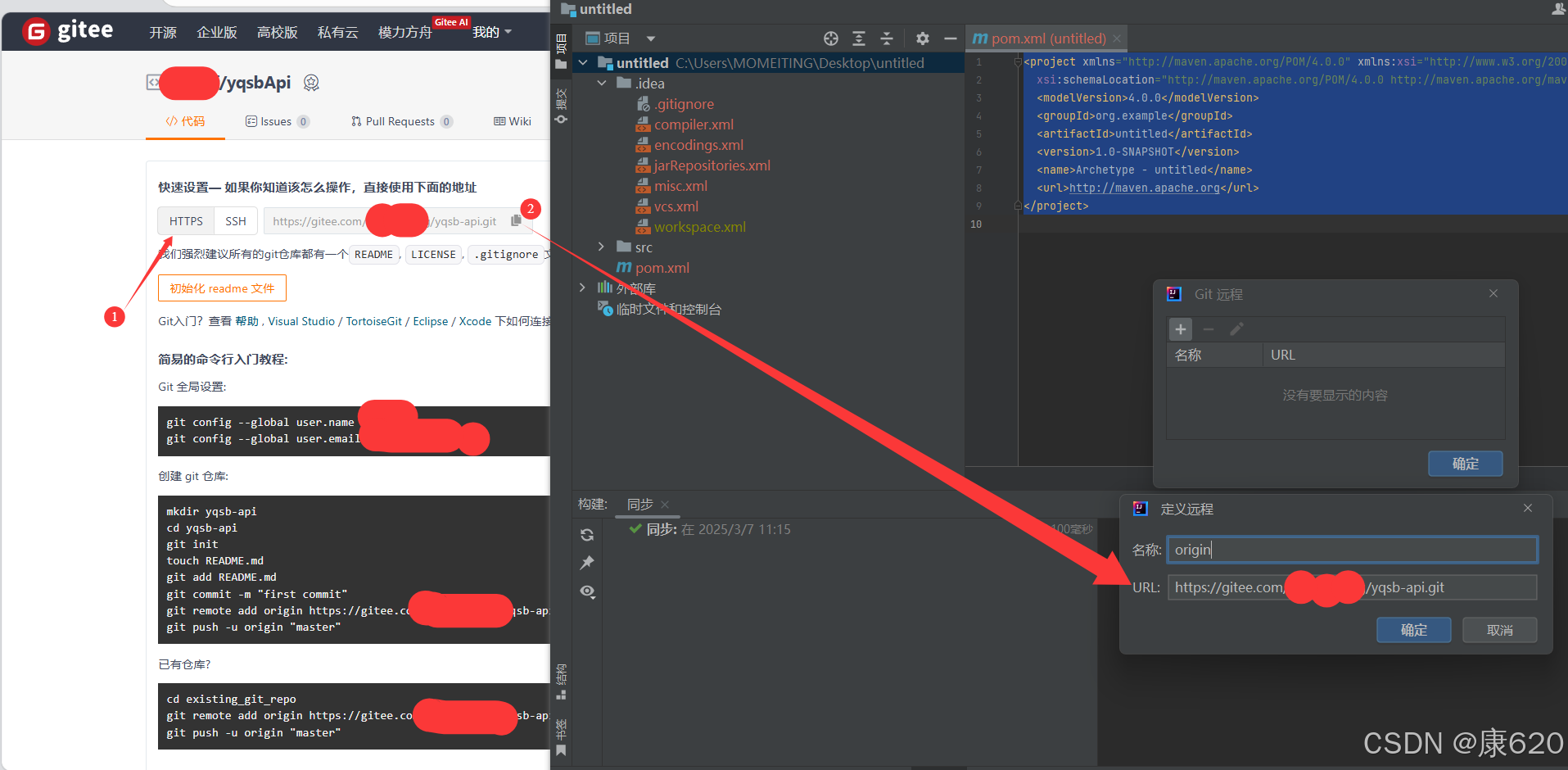Expand the 我的 dropdown in Gitee header
Viewport: 1568px width, 770px height.
point(491,32)
